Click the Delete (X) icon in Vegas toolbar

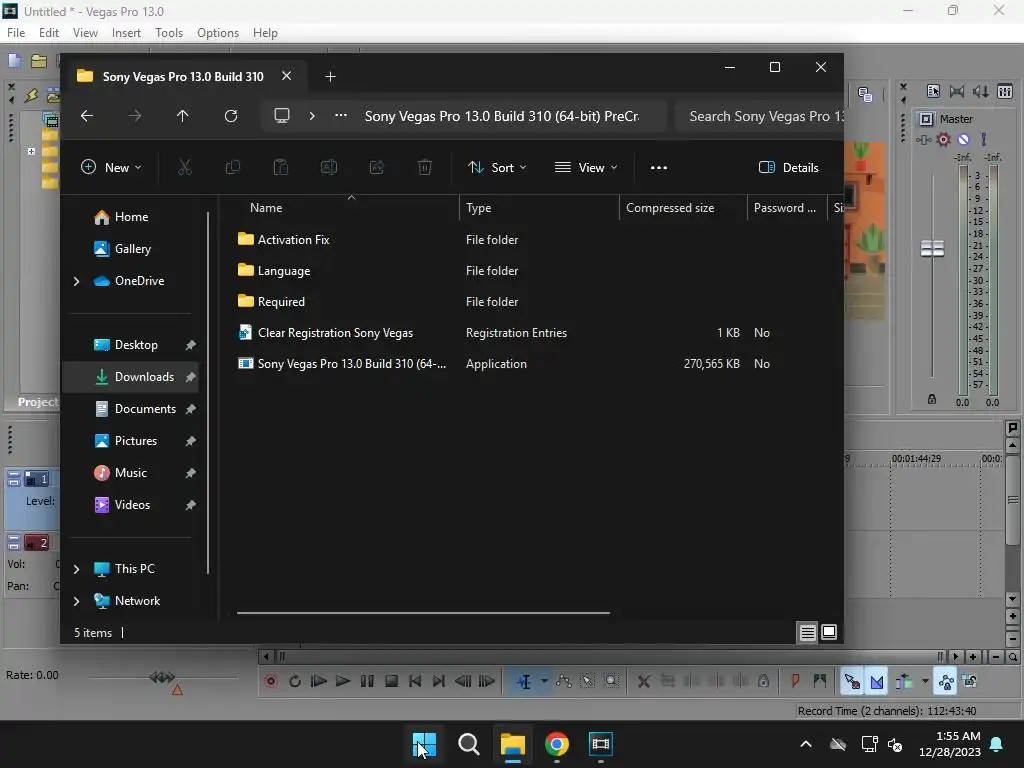[643, 681]
